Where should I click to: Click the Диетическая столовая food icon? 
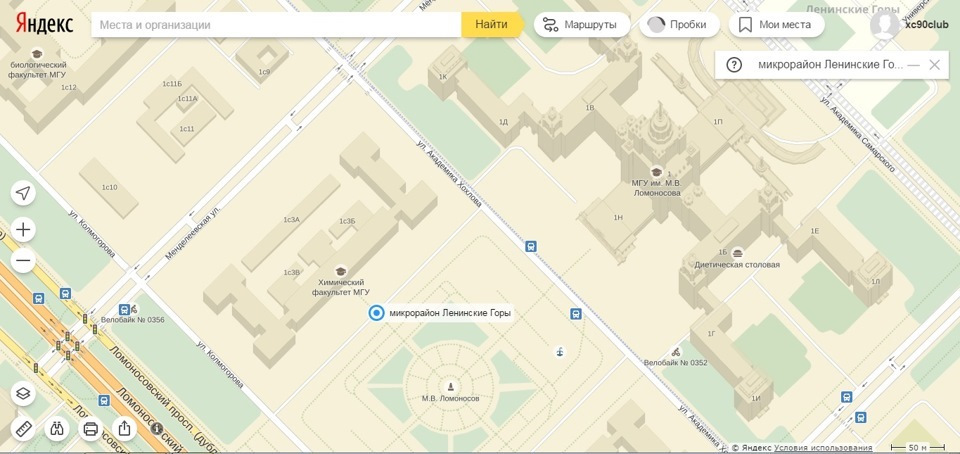click(738, 253)
